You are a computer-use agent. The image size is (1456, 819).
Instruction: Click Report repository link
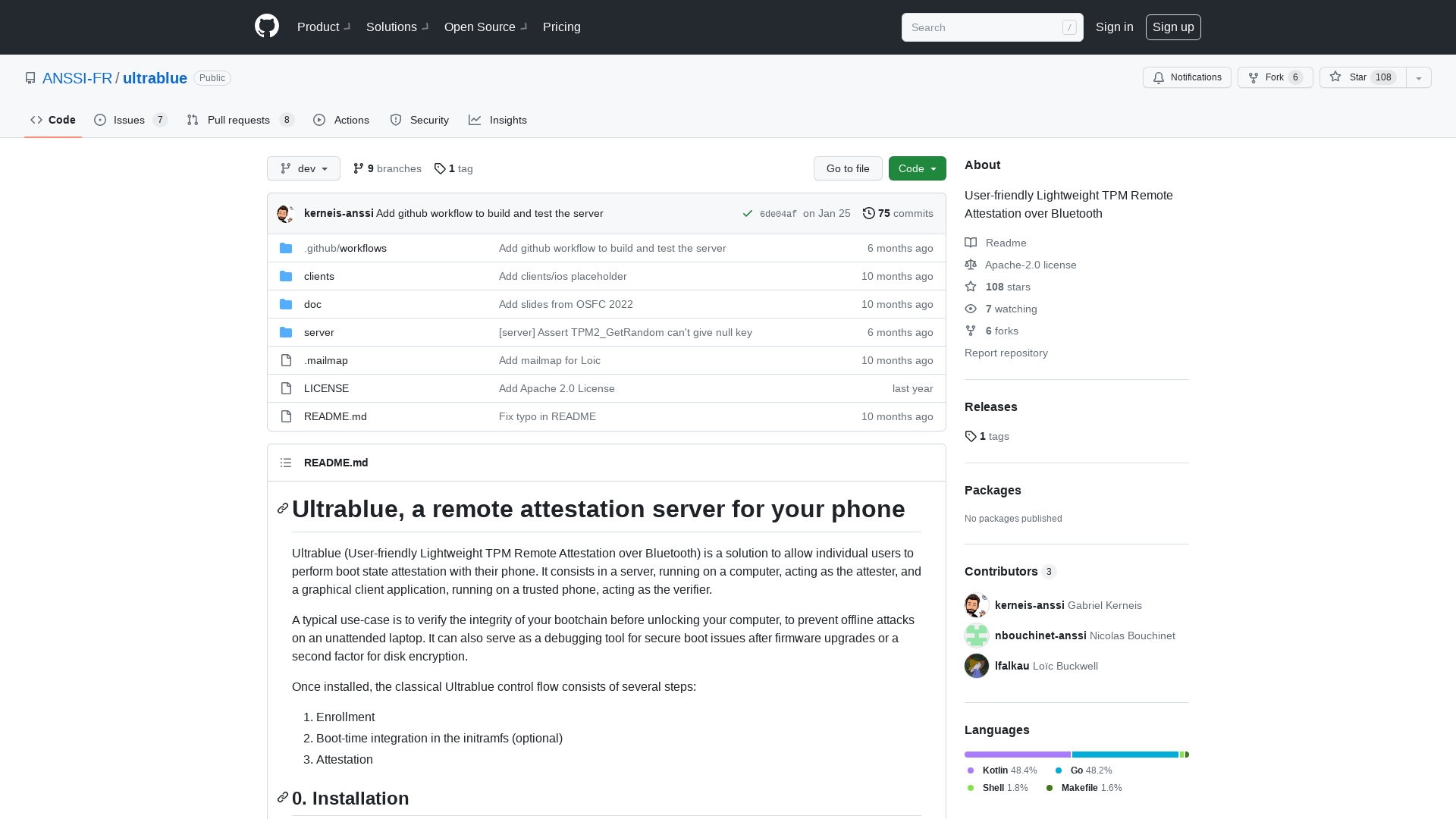click(1006, 353)
